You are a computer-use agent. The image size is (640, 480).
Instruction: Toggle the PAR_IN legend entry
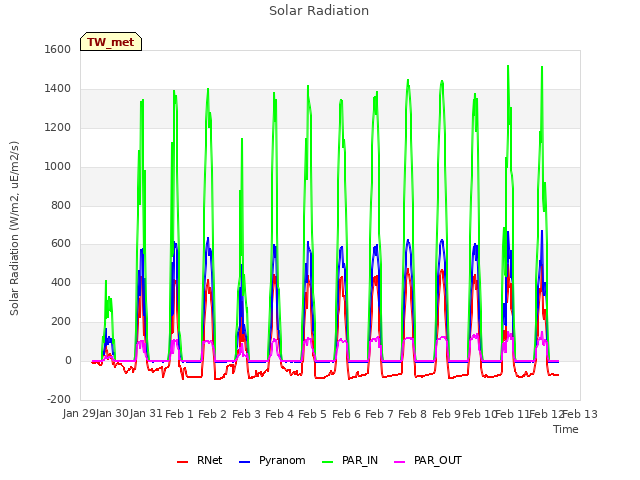click(x=350, y=460)
